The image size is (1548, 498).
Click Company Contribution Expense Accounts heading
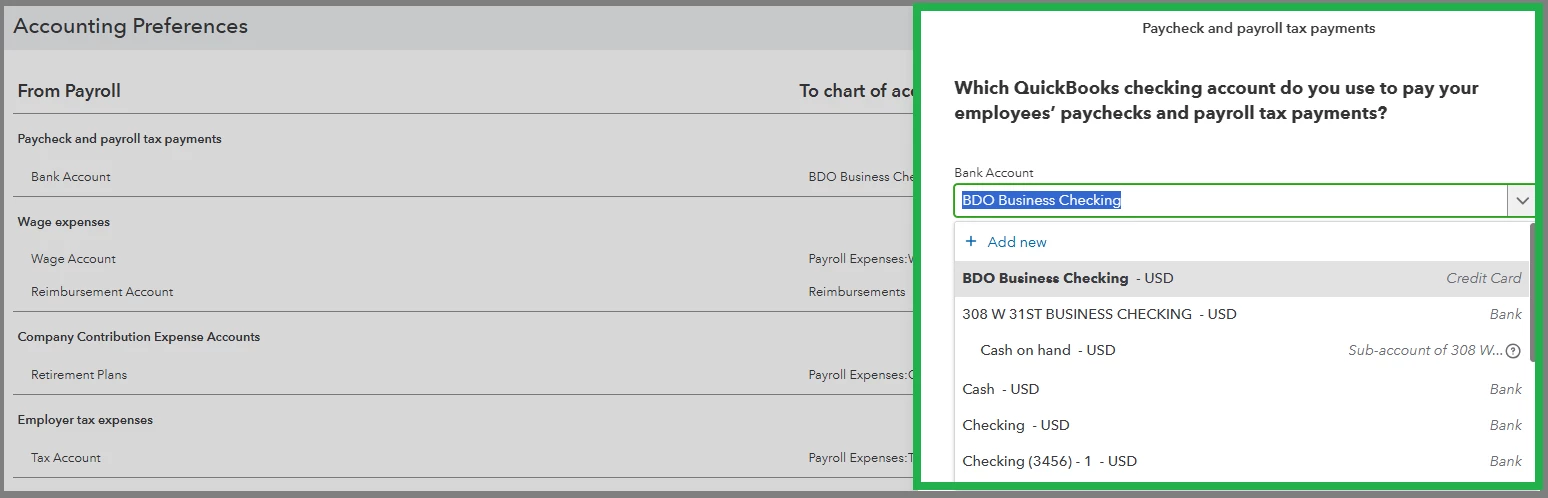coord(139,337)
